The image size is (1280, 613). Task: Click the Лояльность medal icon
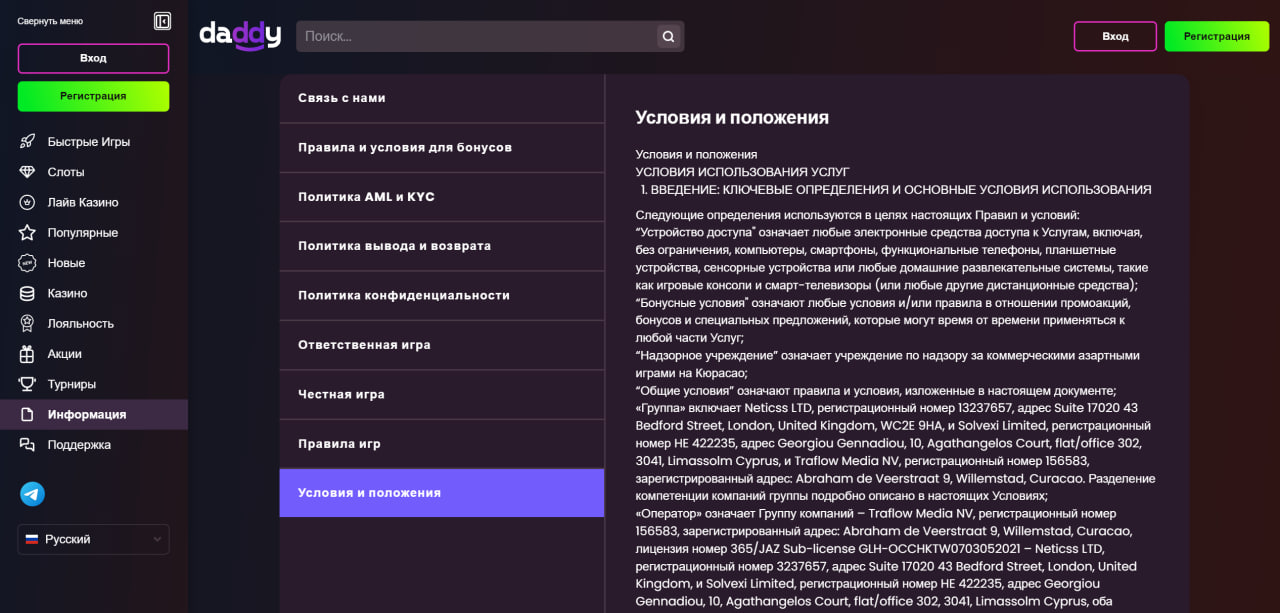coord(26,323)
